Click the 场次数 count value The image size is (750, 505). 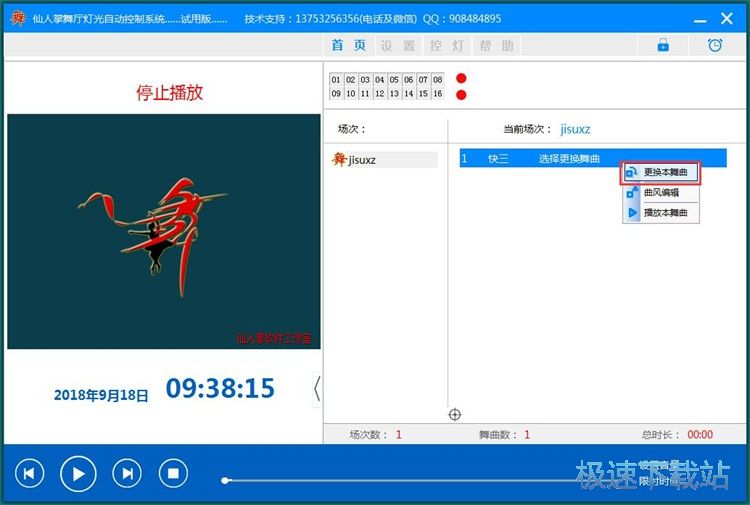click(x=398, y=434)
